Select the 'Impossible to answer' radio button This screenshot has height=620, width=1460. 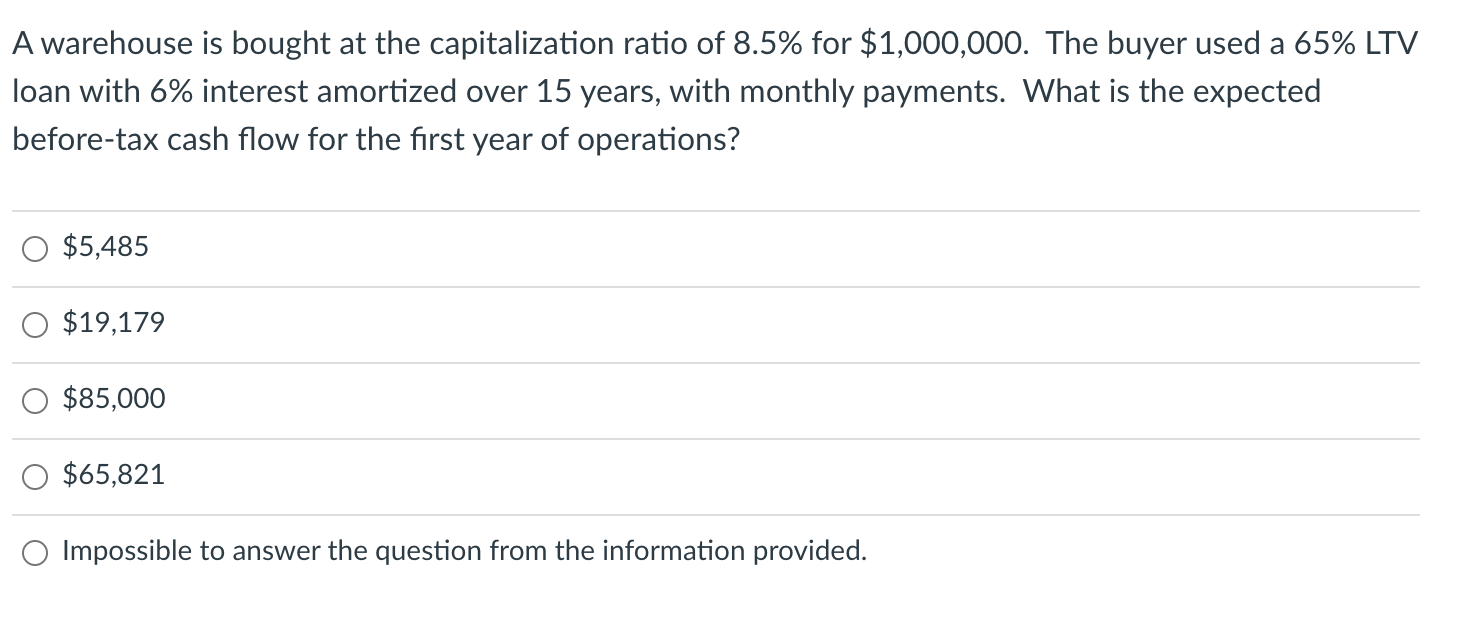35,550
